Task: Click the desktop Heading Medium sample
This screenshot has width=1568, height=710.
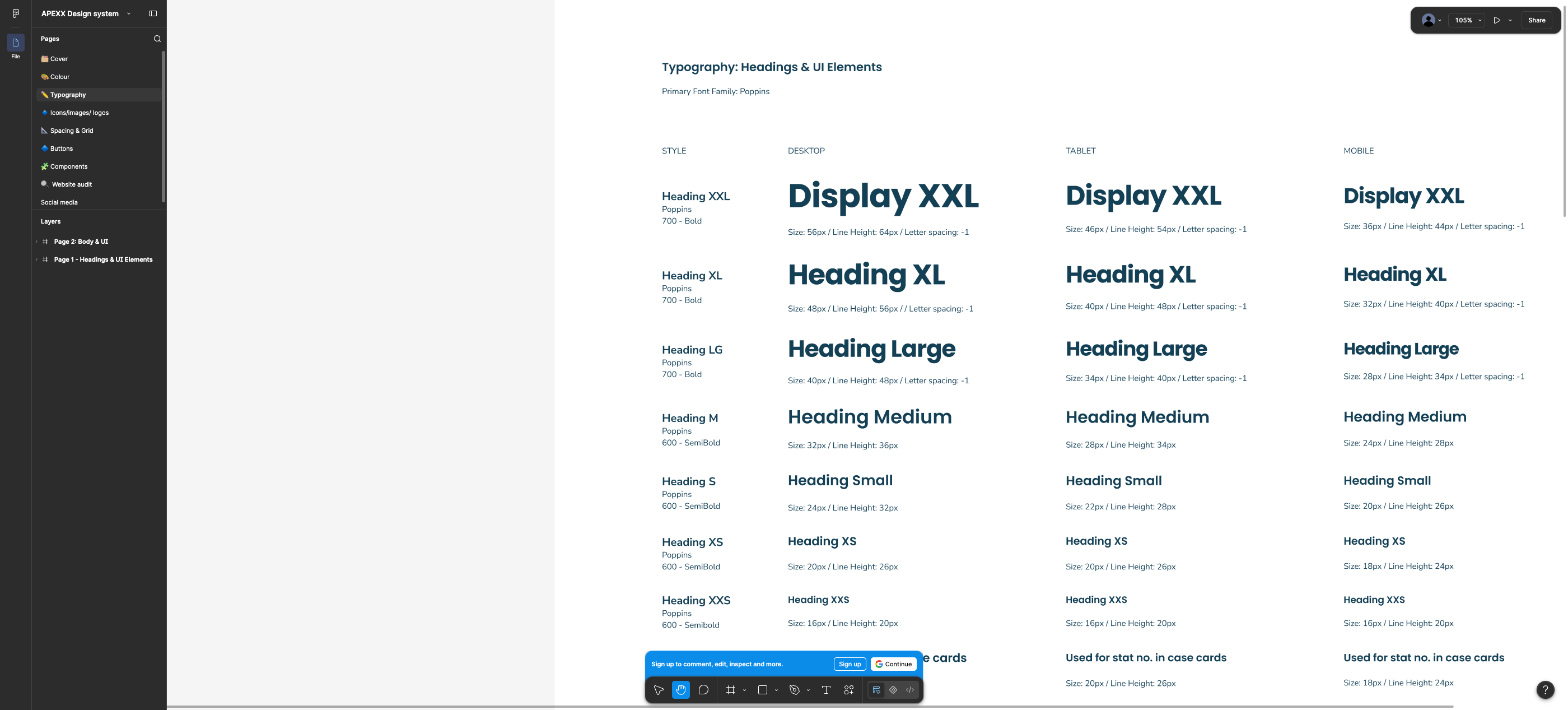Action: point(869,417)
